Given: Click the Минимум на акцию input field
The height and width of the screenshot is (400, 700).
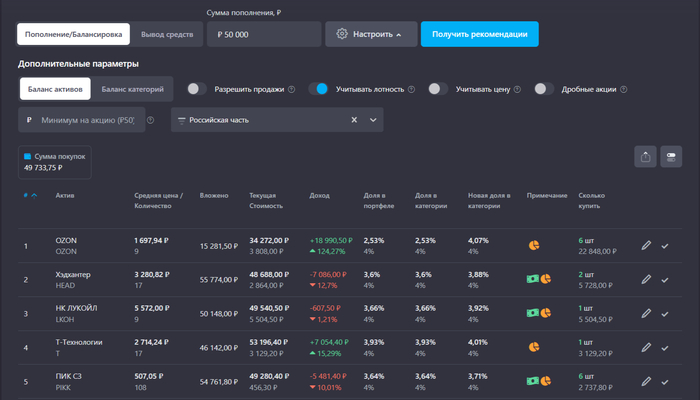Looking at the screenshot, I should click(x=88, y=120).
